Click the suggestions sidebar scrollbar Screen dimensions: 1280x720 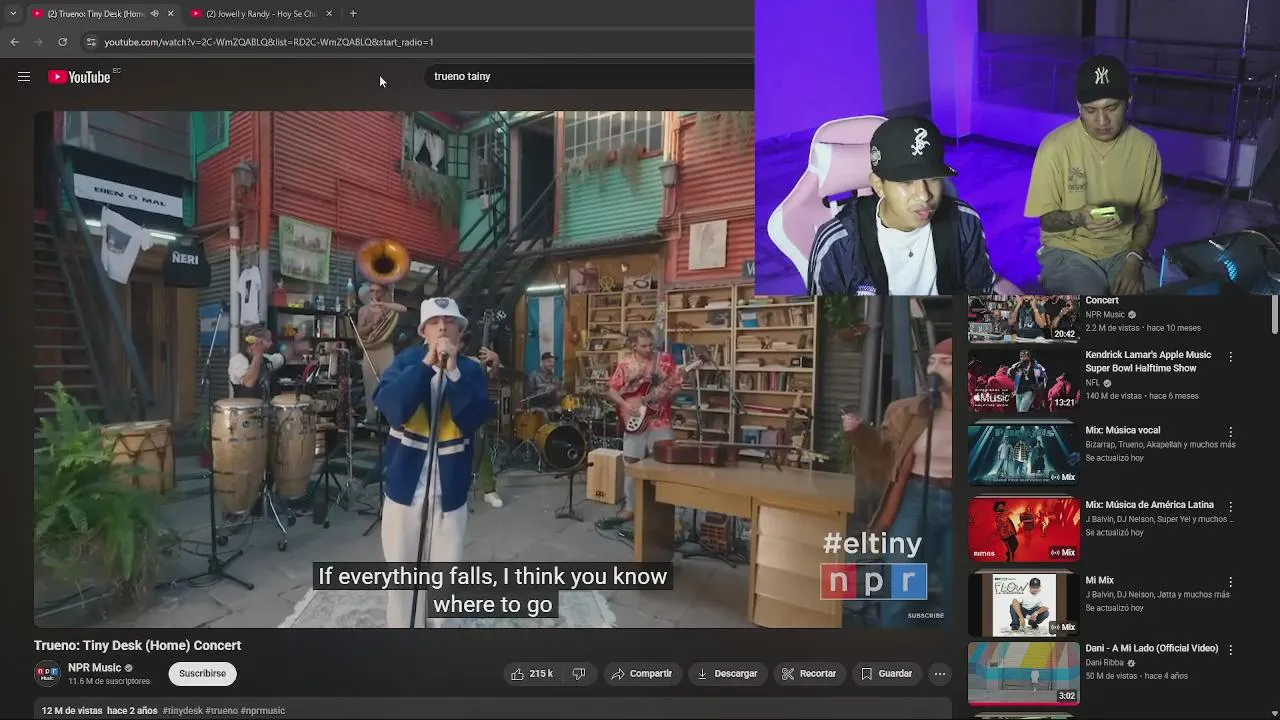(1274, 315)
